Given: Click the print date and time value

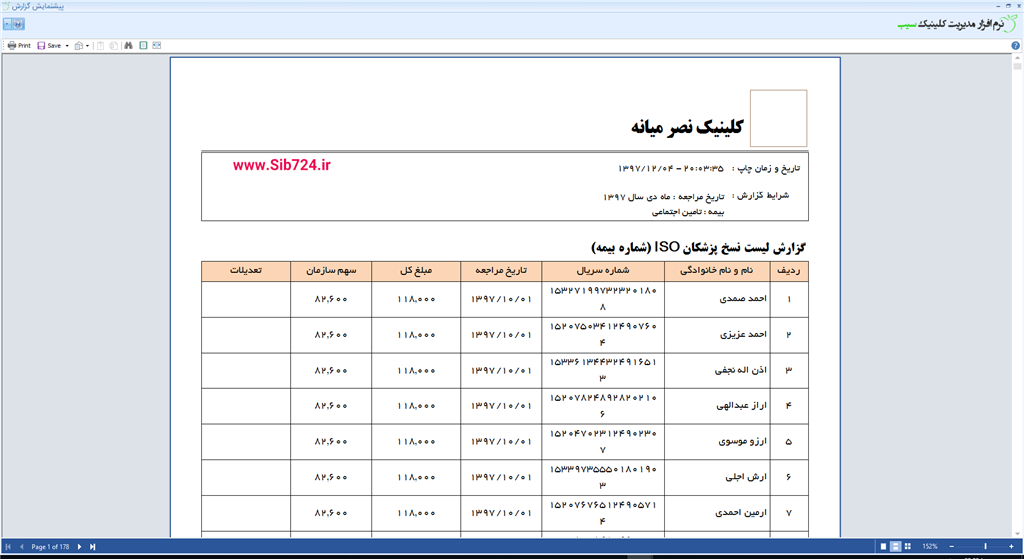Looking at the screenshot, I should click(671, 168).
